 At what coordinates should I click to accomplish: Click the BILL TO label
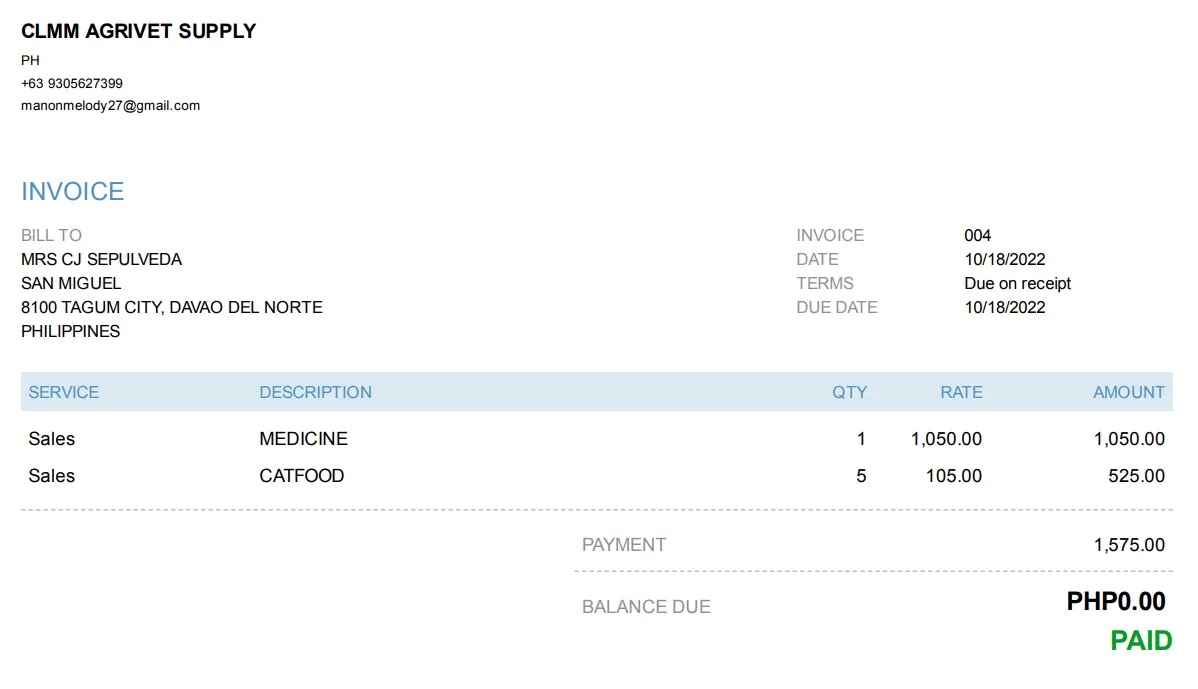point(51,235)
